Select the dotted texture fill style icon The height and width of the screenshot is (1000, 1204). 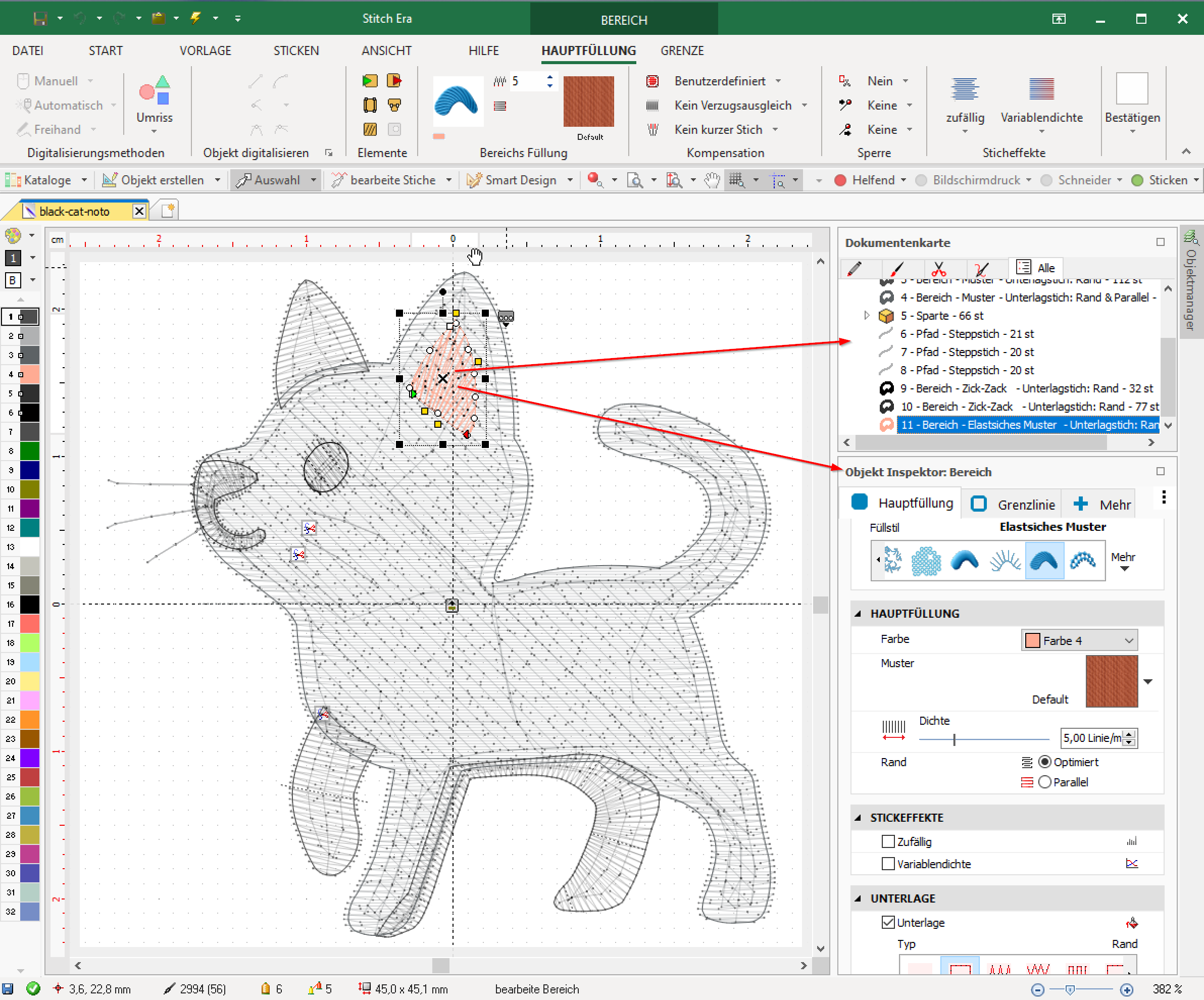pos(926,560)
